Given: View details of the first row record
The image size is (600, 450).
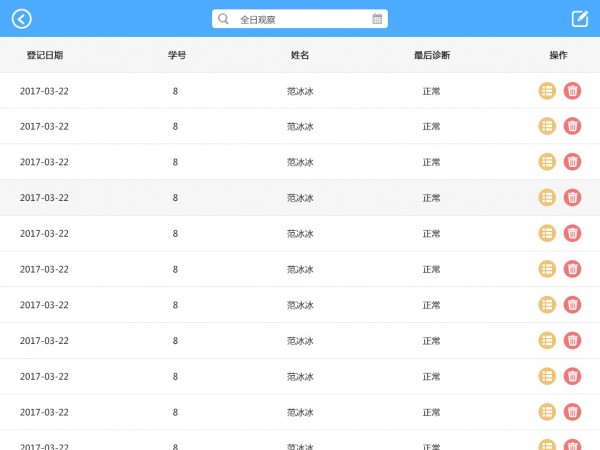Looking at the screenshot, I should [x=547, y=91].
